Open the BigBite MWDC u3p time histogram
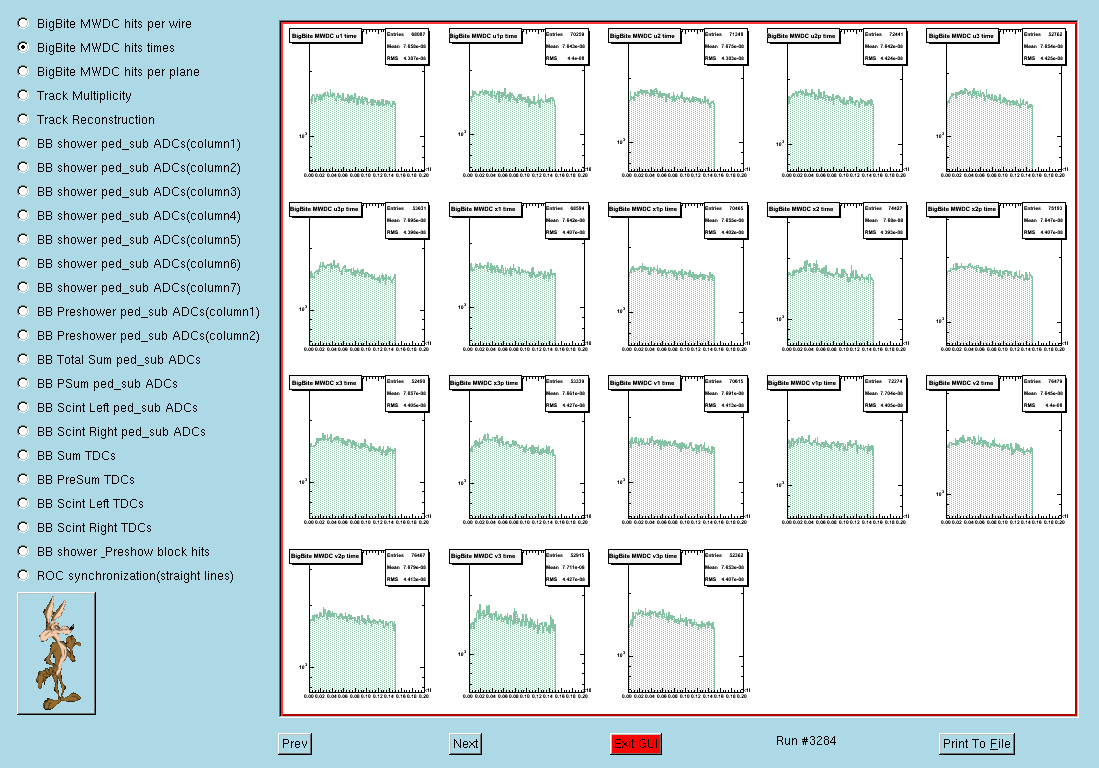This screenshot has height=768, width=1099. pyautogui.click(x=359, y=276)
